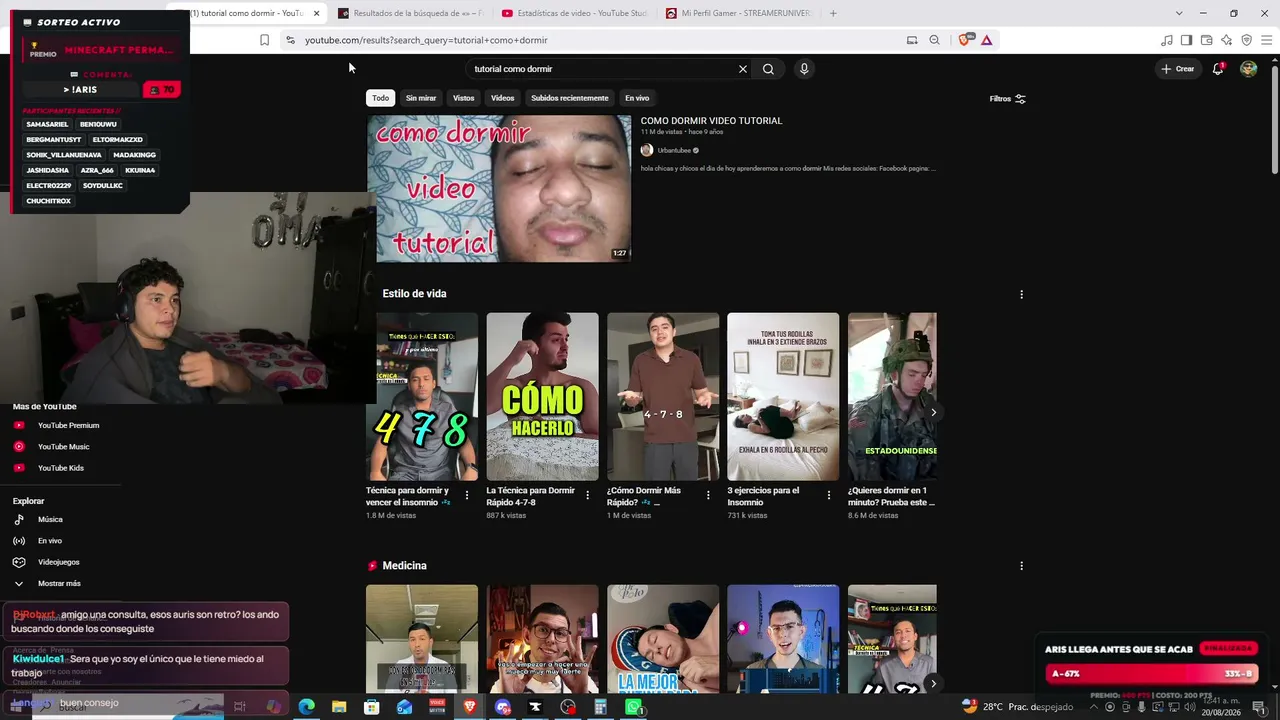Switch to Estadísticas de video YouTube Studio tab

point(574,13)
